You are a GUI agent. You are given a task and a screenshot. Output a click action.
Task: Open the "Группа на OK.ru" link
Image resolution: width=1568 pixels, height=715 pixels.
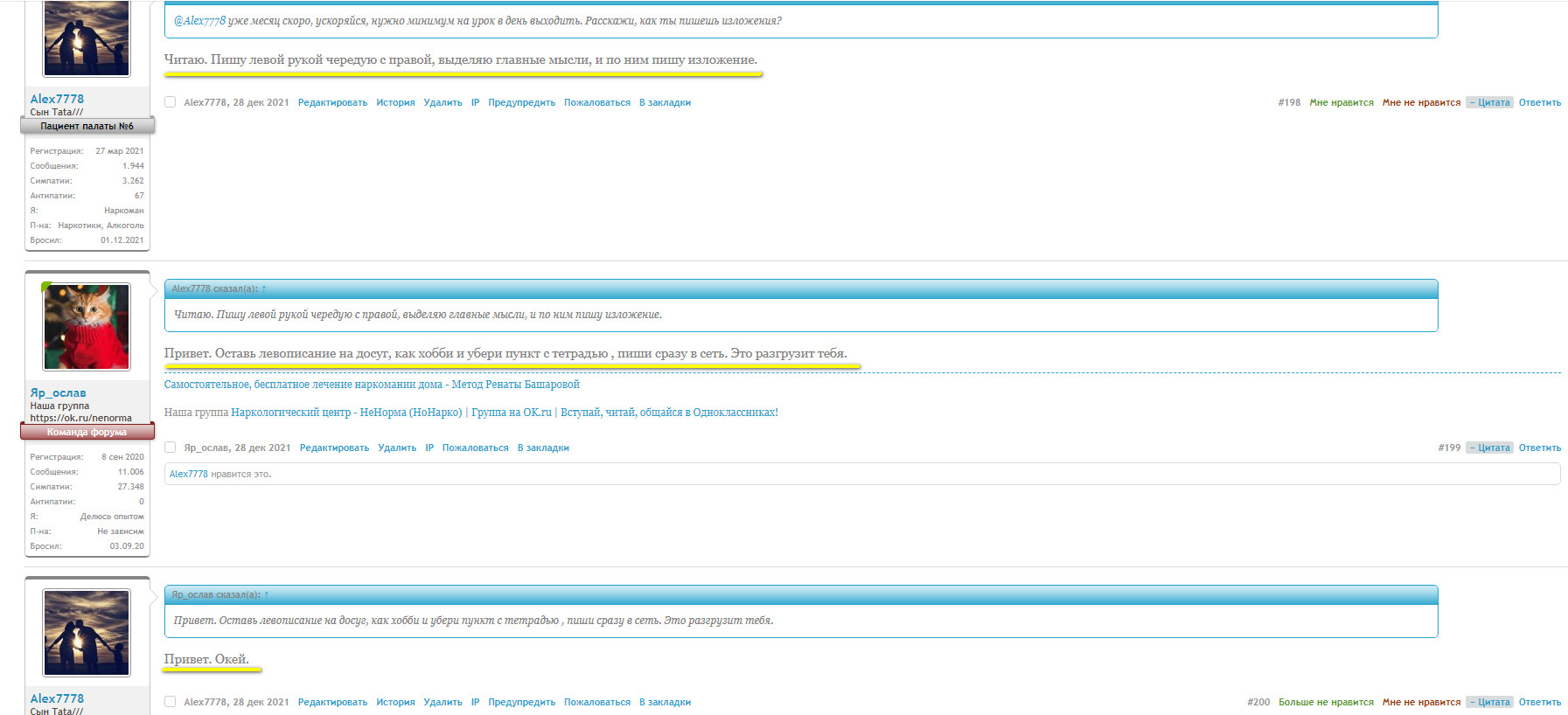pyautogui.click(x=511, y=413)
